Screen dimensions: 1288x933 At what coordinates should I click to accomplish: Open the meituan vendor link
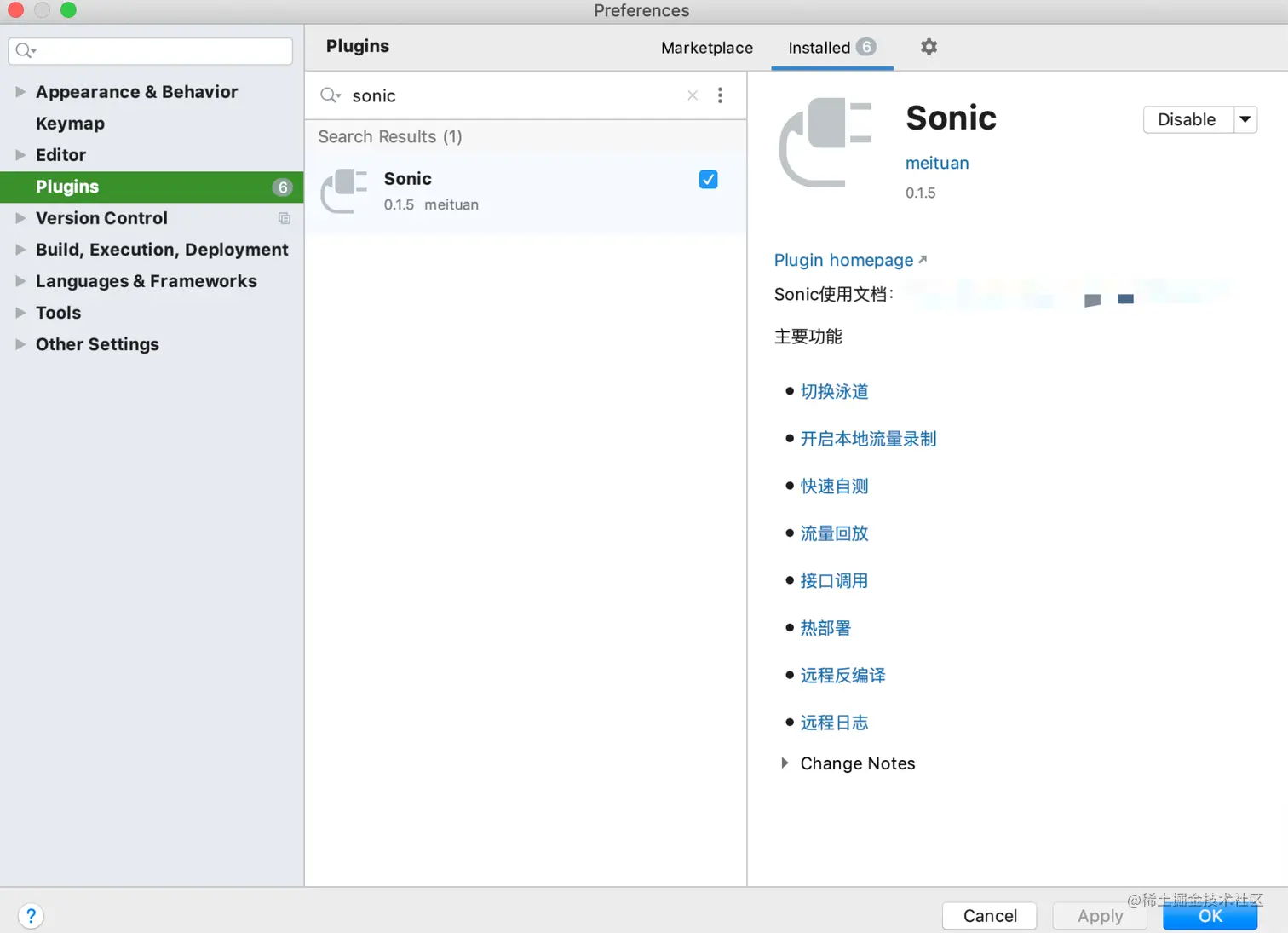click(x=937, y=163)
